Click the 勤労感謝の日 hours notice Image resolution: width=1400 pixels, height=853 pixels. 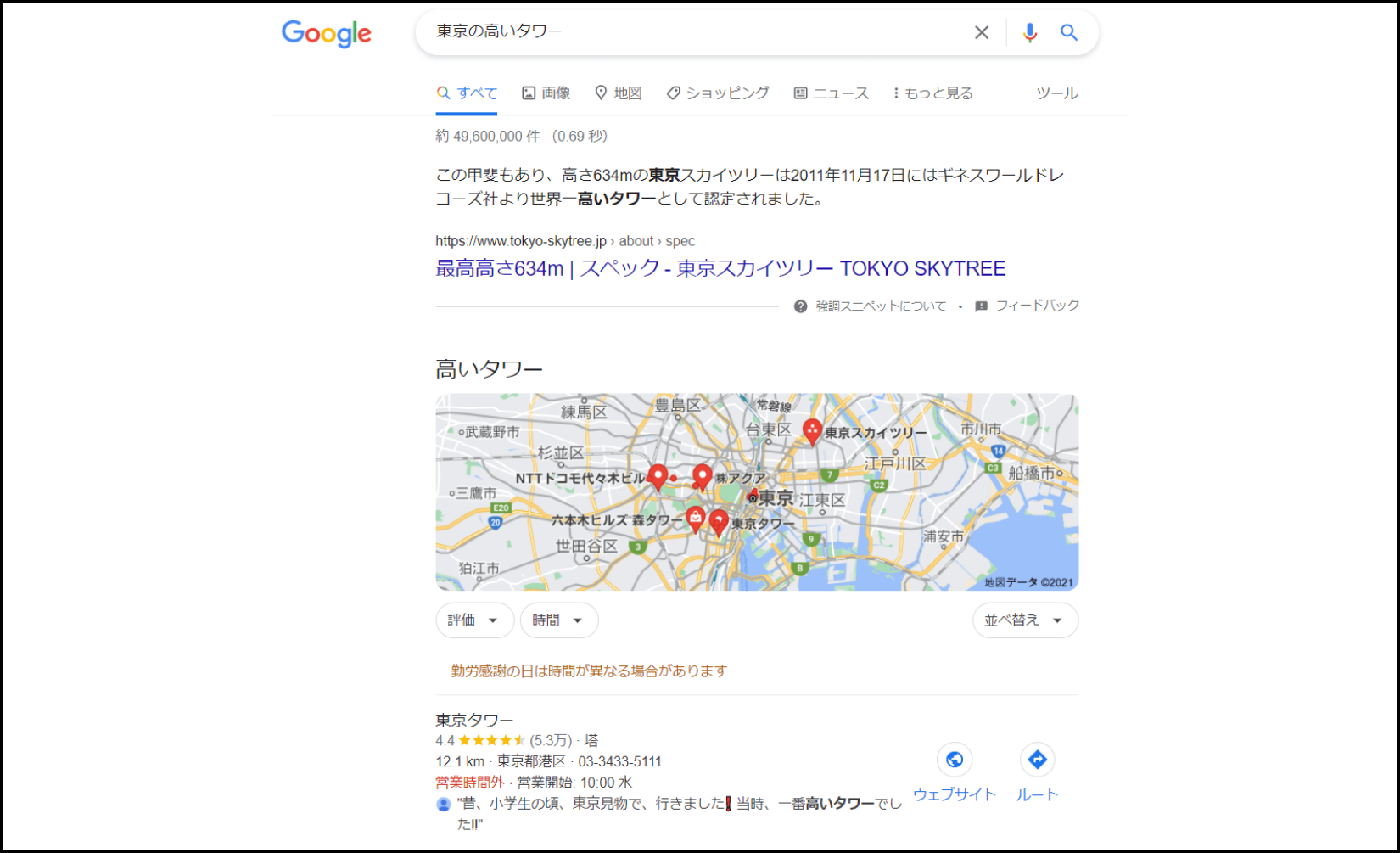[589, 671]
